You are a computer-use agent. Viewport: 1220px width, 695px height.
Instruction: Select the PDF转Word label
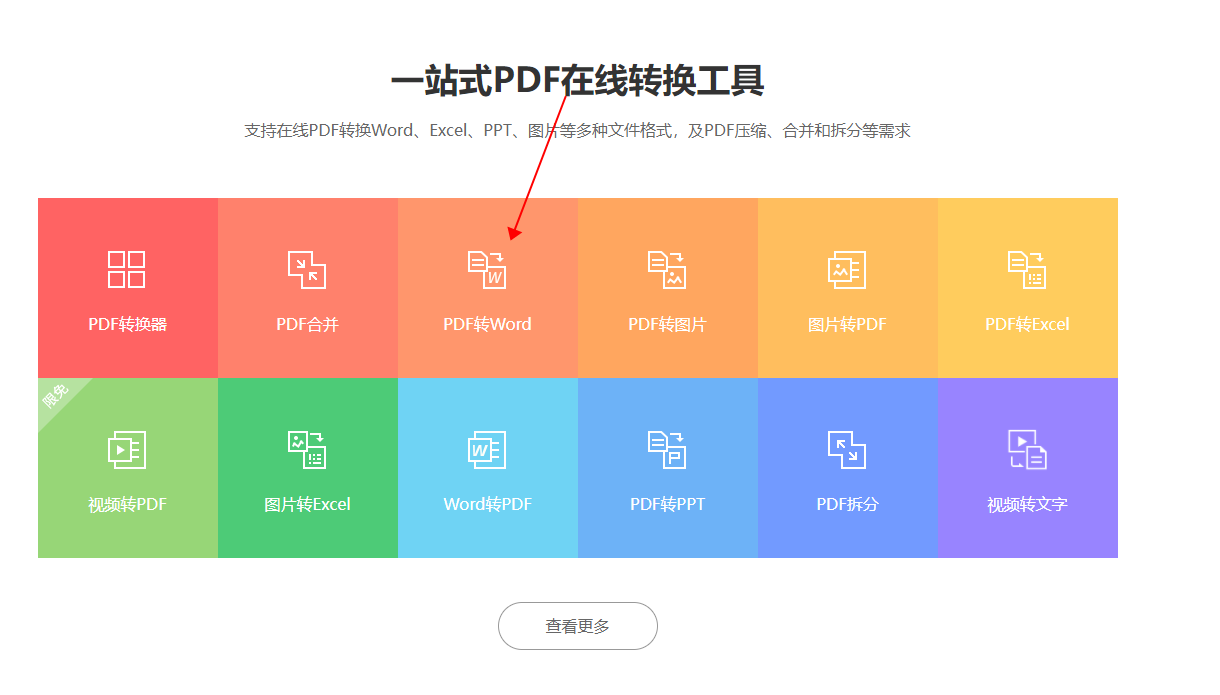pyautogui.click(x=487, y=324)
